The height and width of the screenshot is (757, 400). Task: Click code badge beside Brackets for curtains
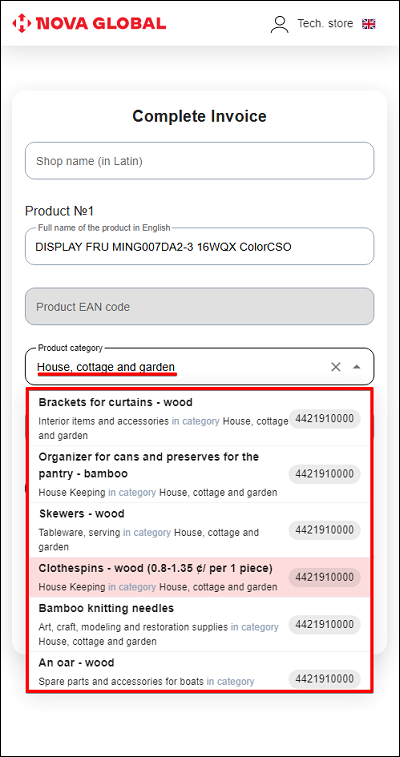(x=325, y=419)
